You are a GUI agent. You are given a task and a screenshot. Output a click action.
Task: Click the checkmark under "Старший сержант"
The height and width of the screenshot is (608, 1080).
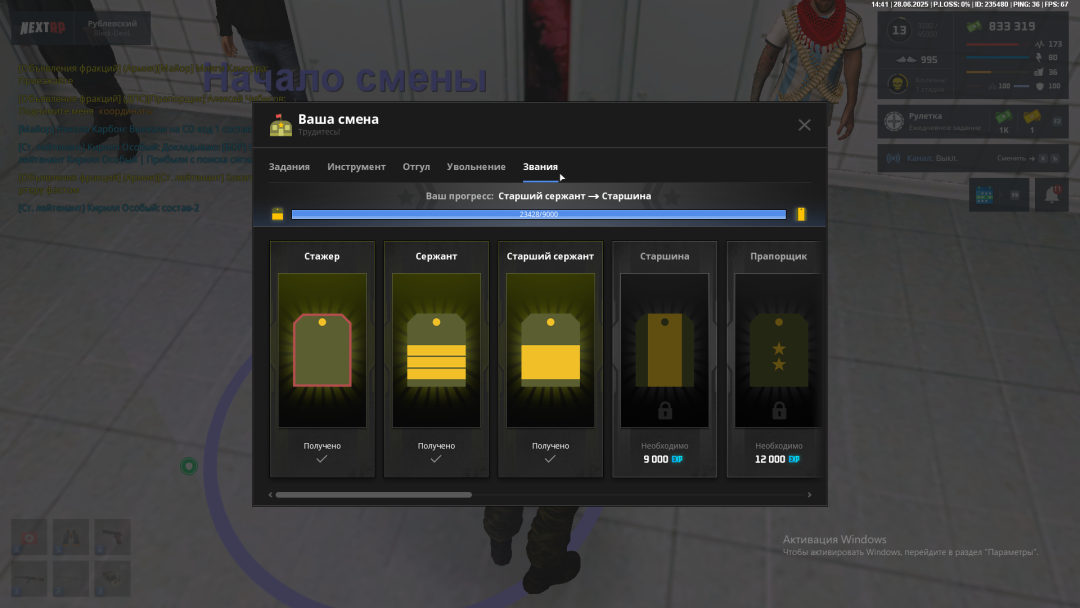pos(550,459)
